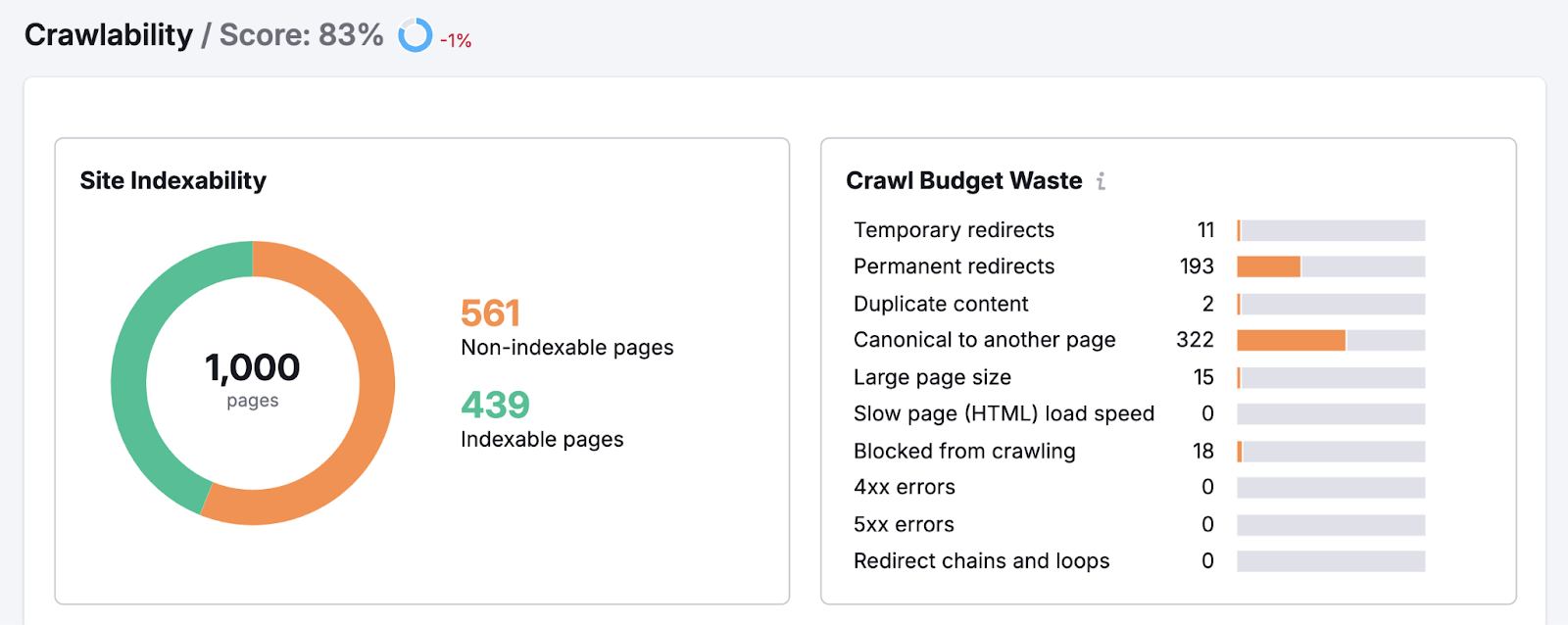Select the Large page size row label
The image size is (1568, 625).
click(x=932, y=377)
